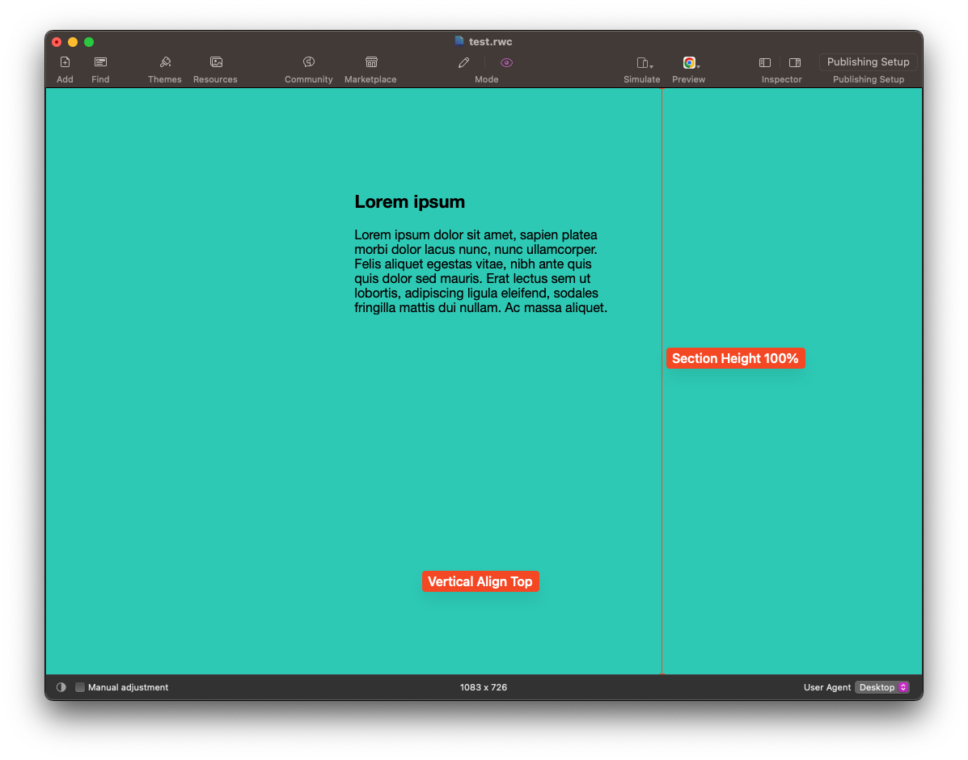Show the Inspector panel
Viewport: 968px width, 760px height.
[766, 62]
